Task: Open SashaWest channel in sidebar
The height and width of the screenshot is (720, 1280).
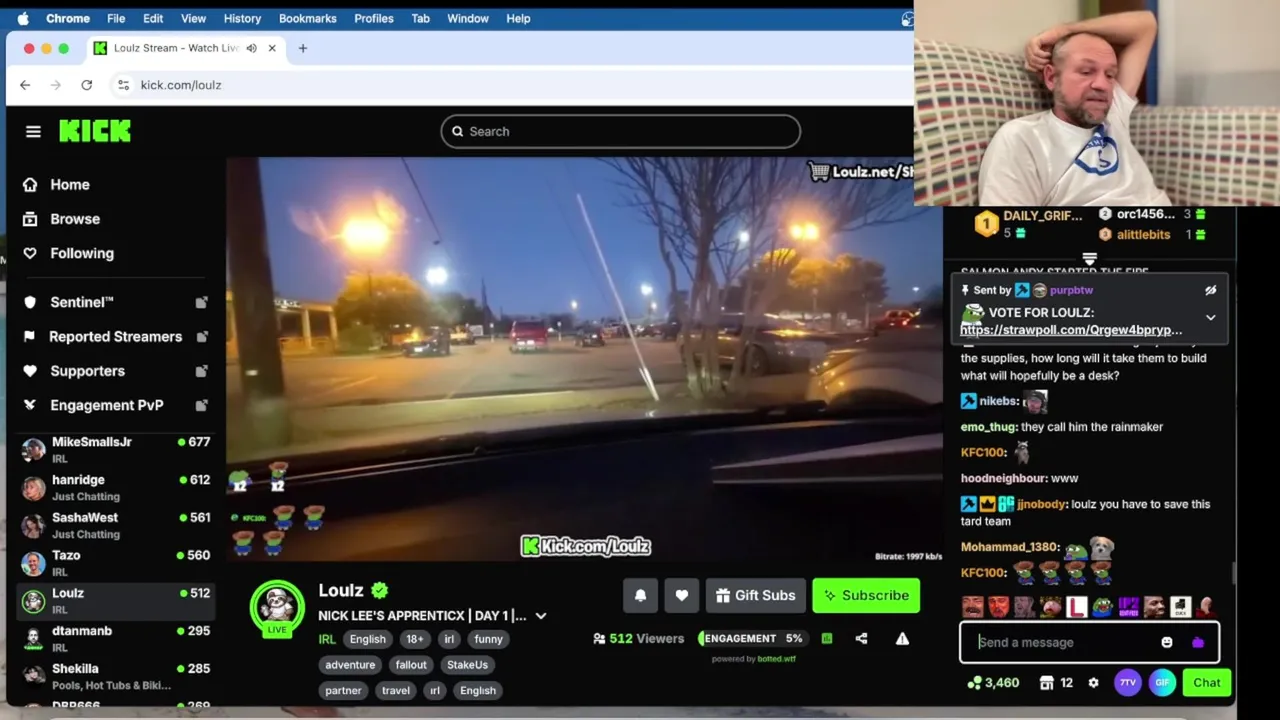Action: tap(116, 525)
